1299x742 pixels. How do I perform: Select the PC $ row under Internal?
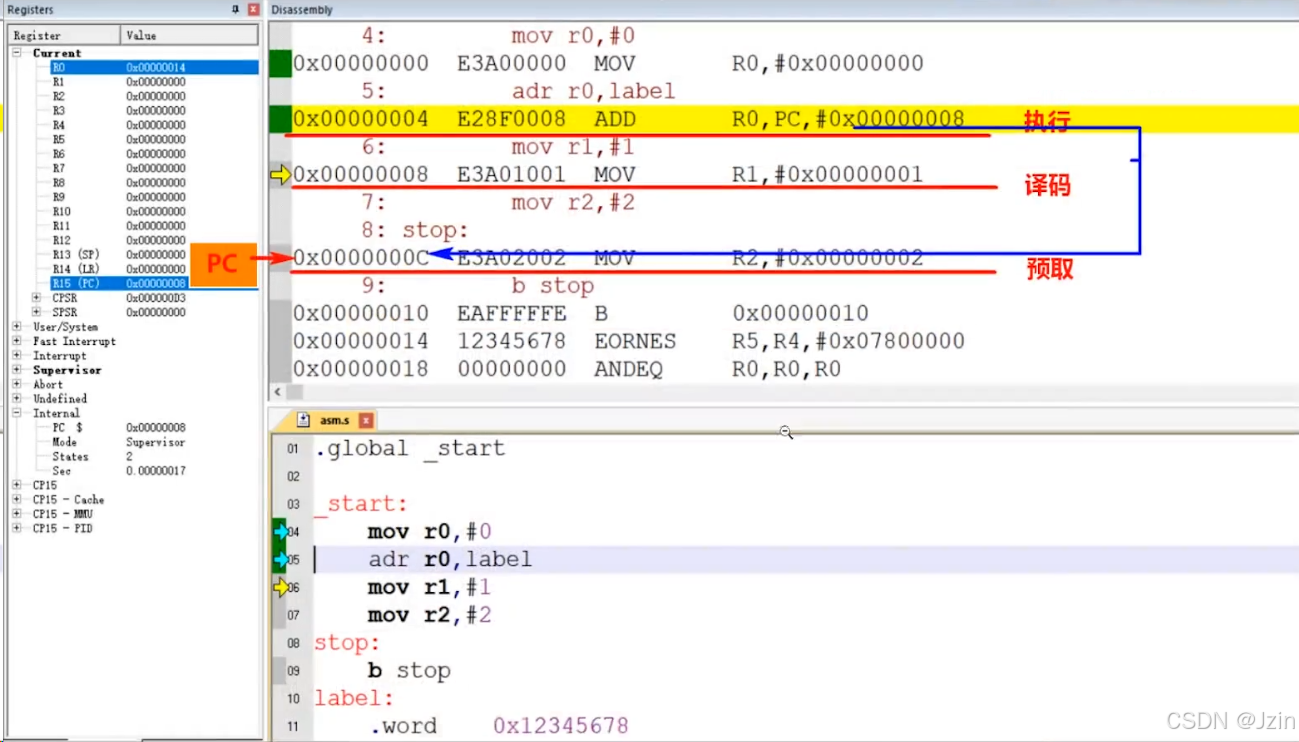pos(155,427)
